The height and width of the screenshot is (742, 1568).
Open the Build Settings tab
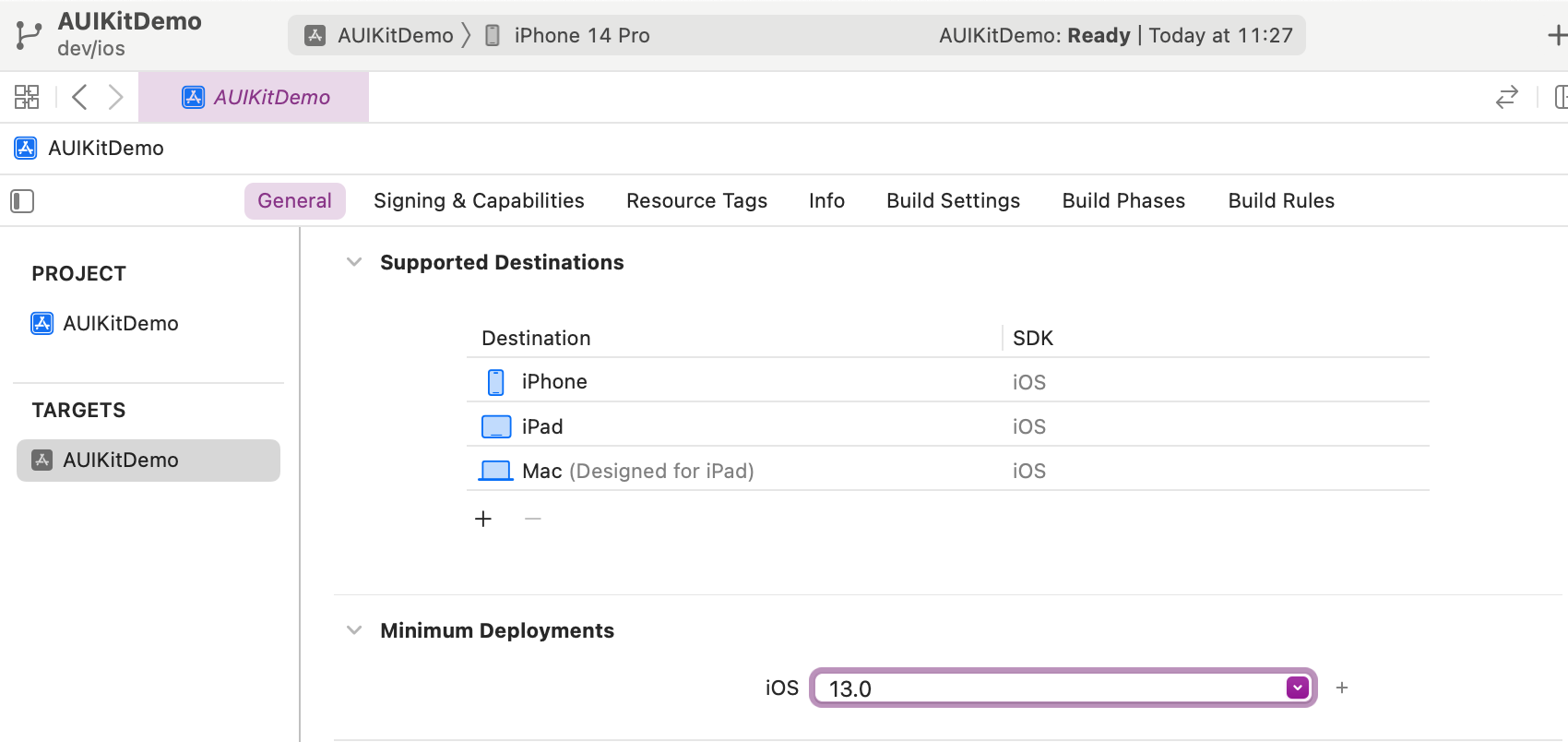point(953,201)
